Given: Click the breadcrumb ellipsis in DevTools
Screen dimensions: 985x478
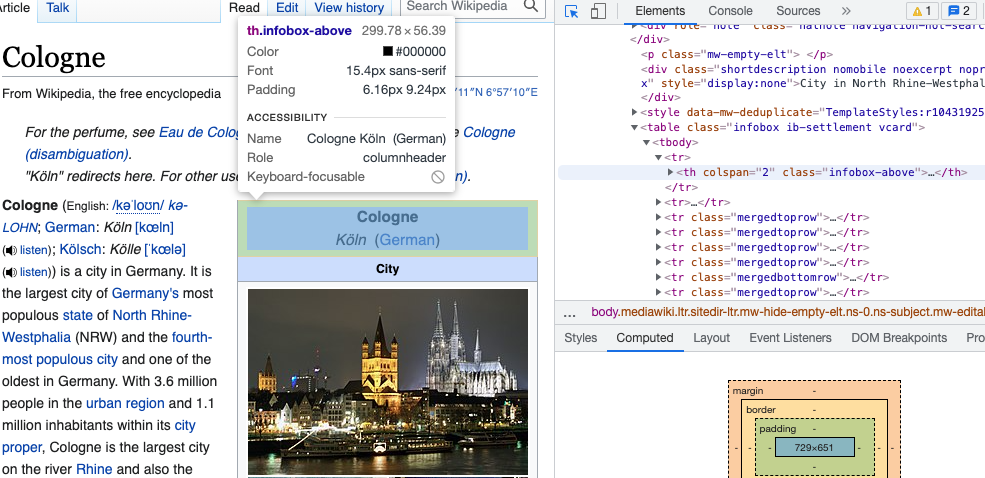Looking at the screenshot, I should click(570, 312).
